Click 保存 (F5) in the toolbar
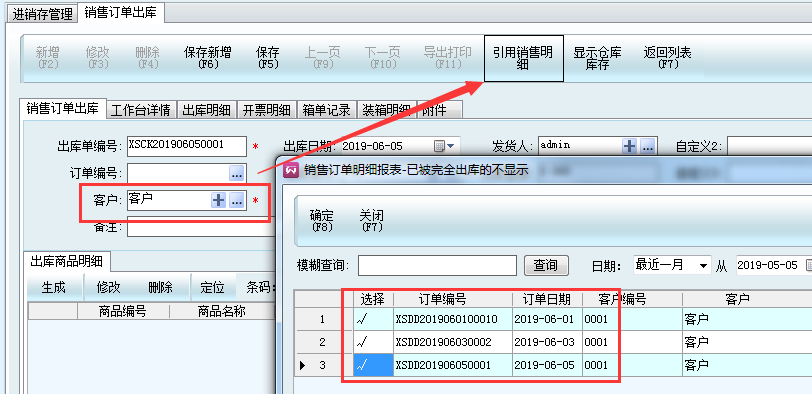This screenshot has width=812, height=394. [x=268, y=57]
